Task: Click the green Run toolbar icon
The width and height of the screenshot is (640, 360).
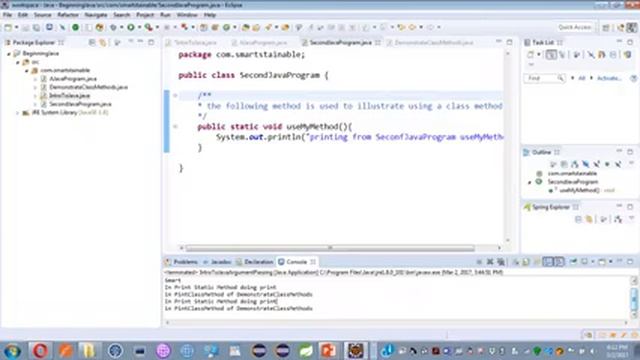Action: click(131, 27)
